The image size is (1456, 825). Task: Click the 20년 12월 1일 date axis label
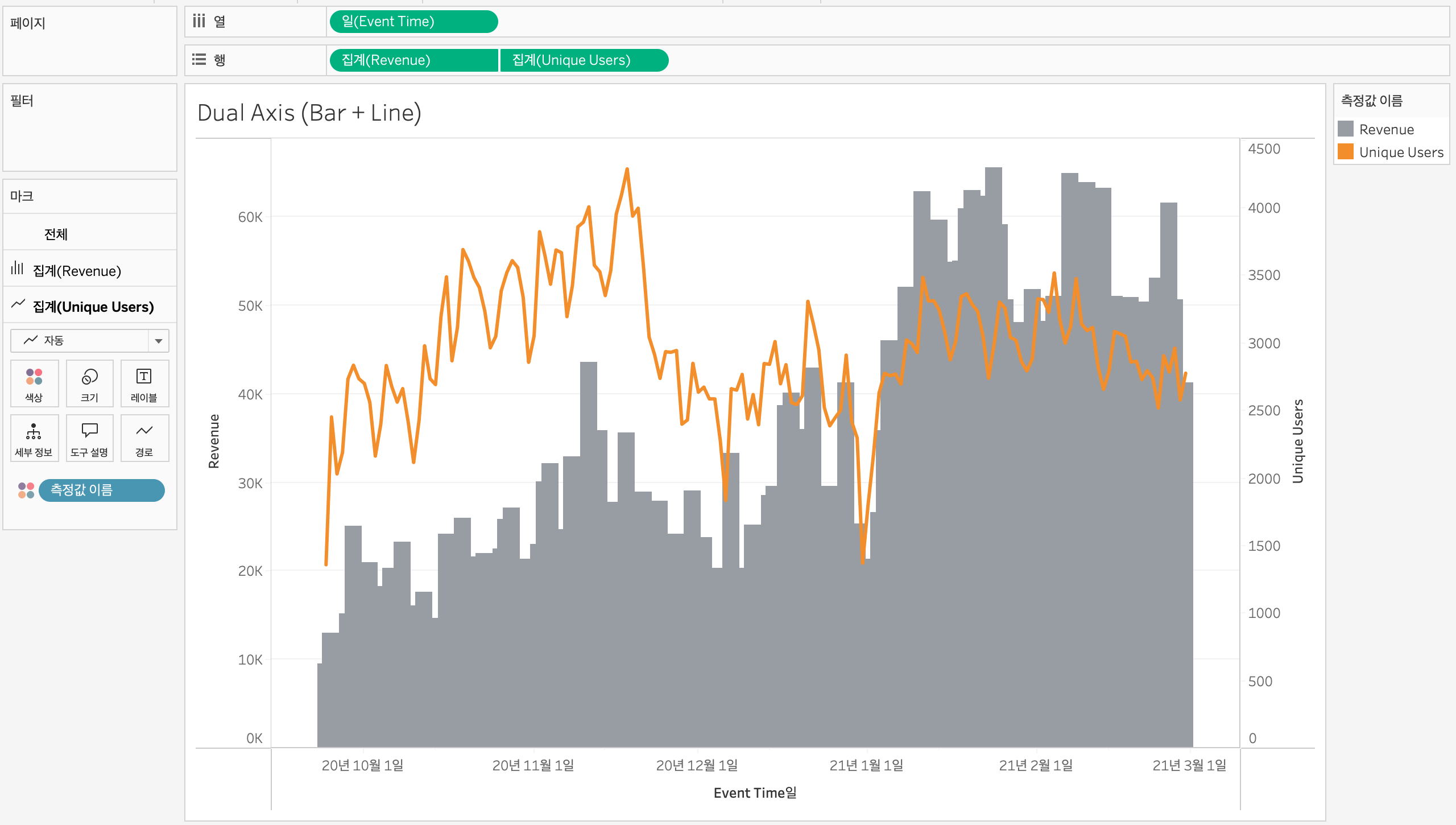coord(697,765)
